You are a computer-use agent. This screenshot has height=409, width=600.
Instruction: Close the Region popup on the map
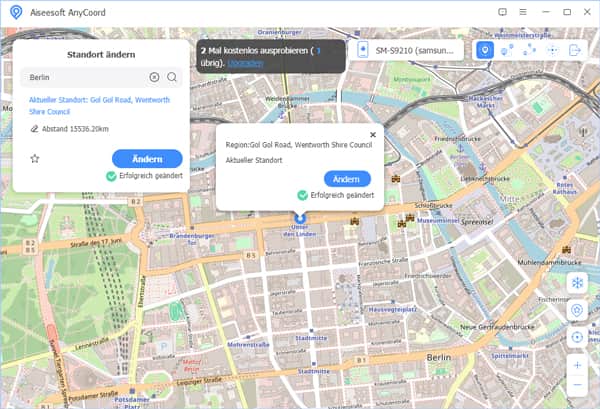373,134
